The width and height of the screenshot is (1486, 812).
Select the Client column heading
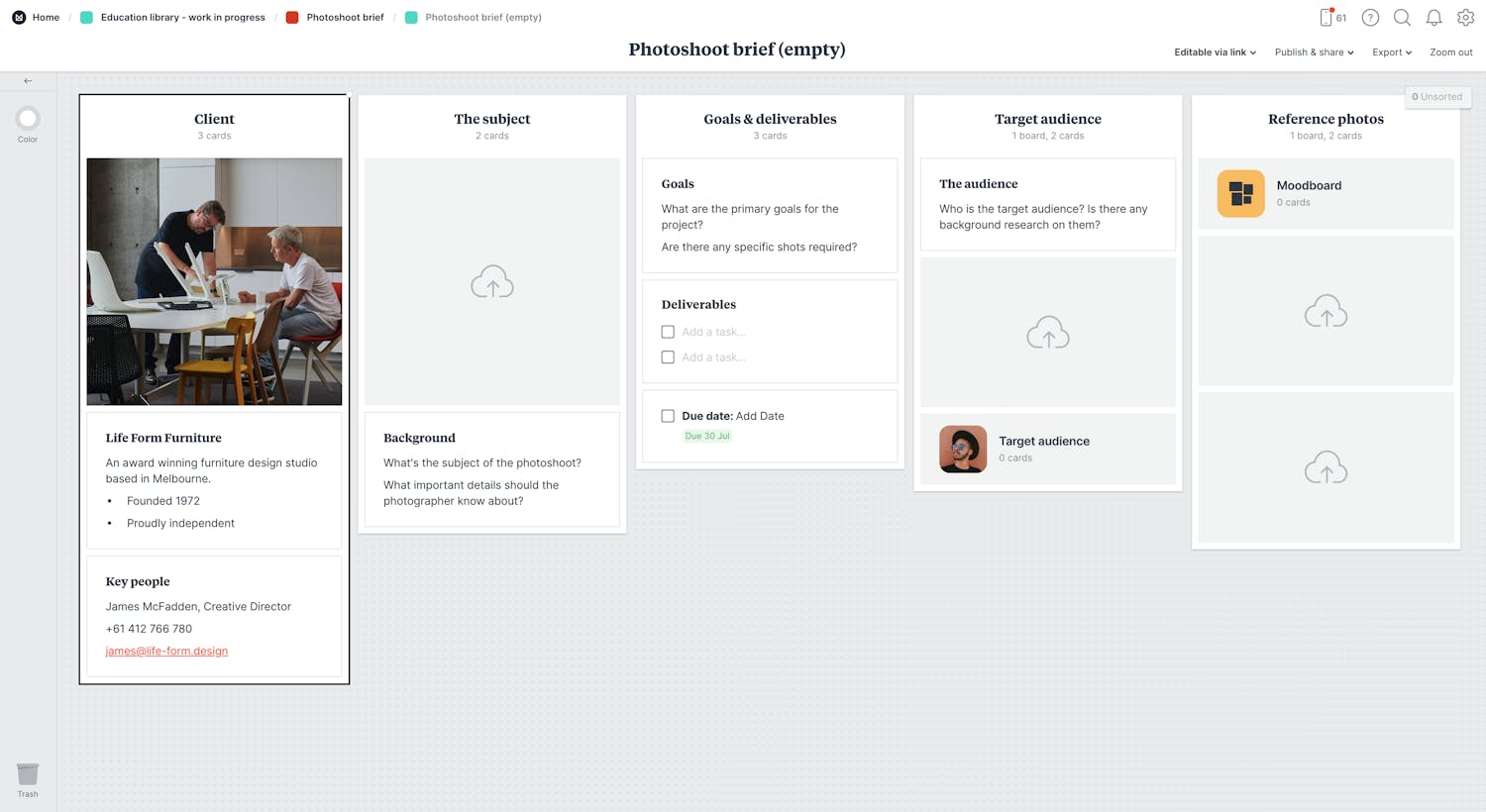point(214,119)
